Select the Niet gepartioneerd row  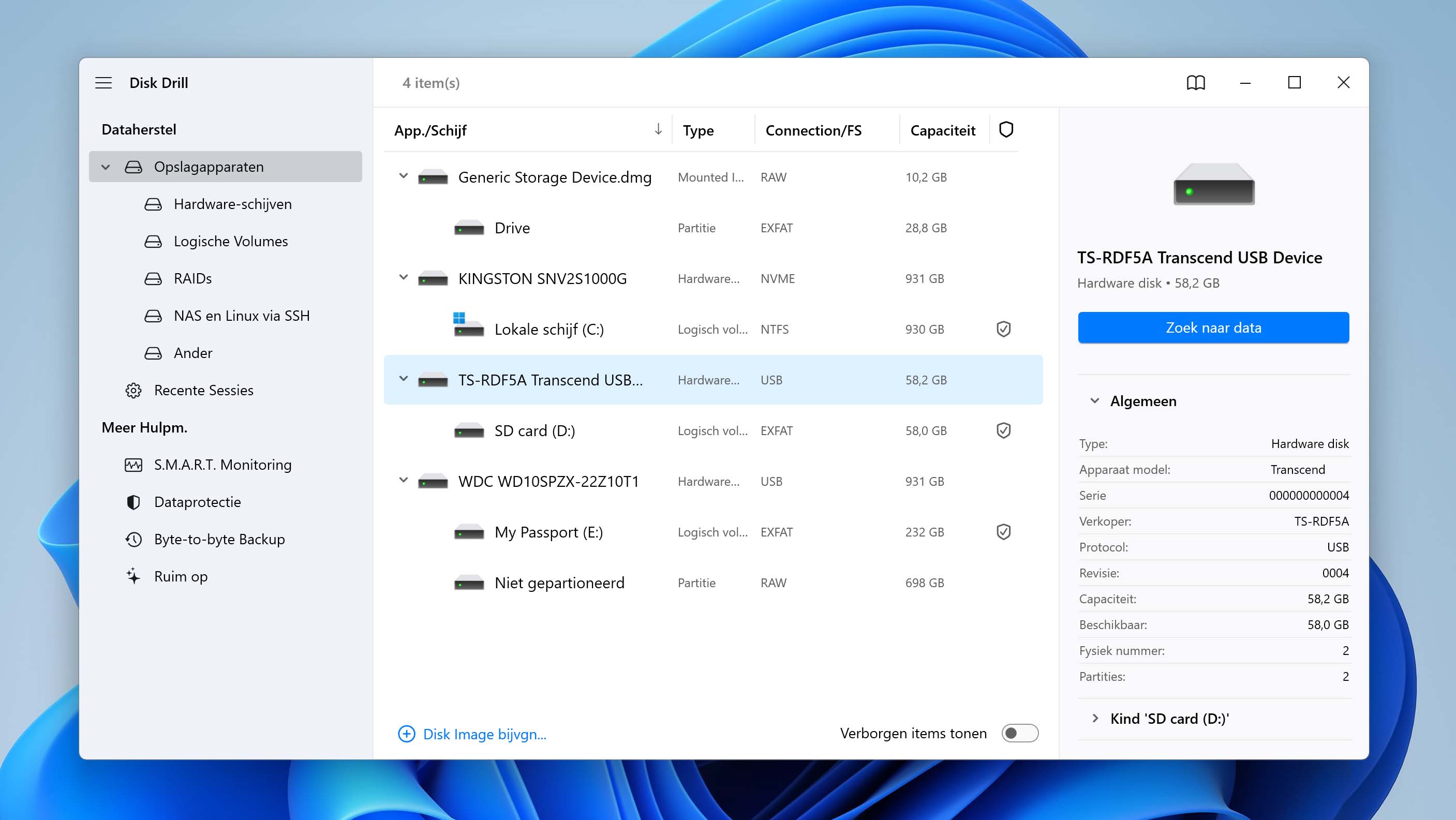coord(714,583)
